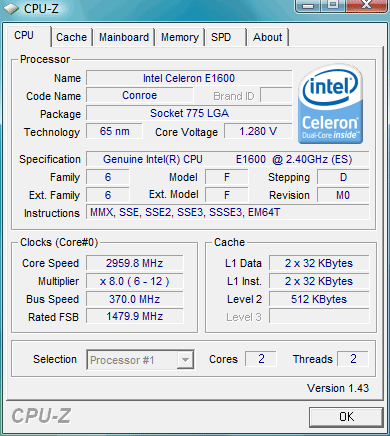Click the Level 2 value 512 KBytes
Image resolution: width=390 pixels, height=436 pixels.
(x=319, y=299)
